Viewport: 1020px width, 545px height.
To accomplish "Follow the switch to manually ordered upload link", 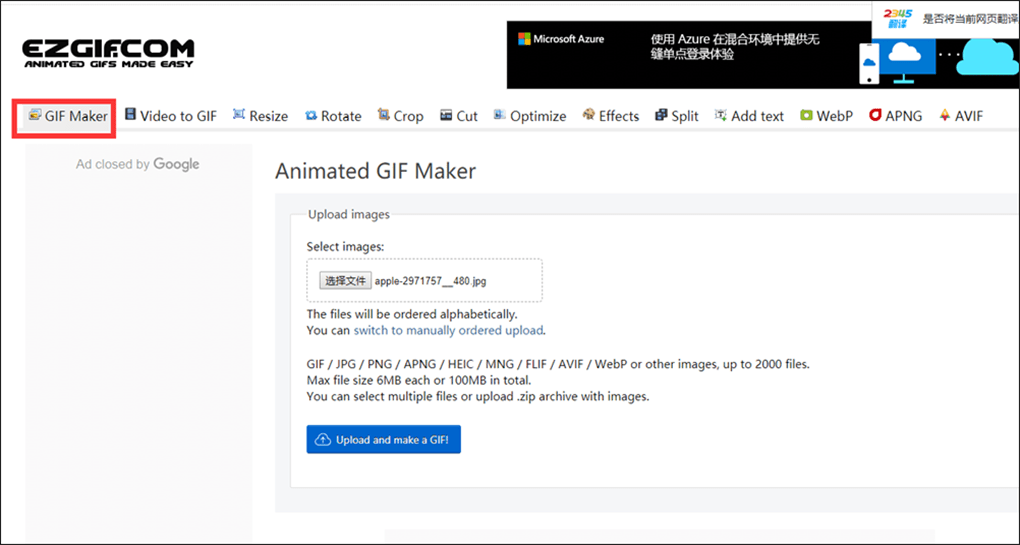I will coord(448,330).
